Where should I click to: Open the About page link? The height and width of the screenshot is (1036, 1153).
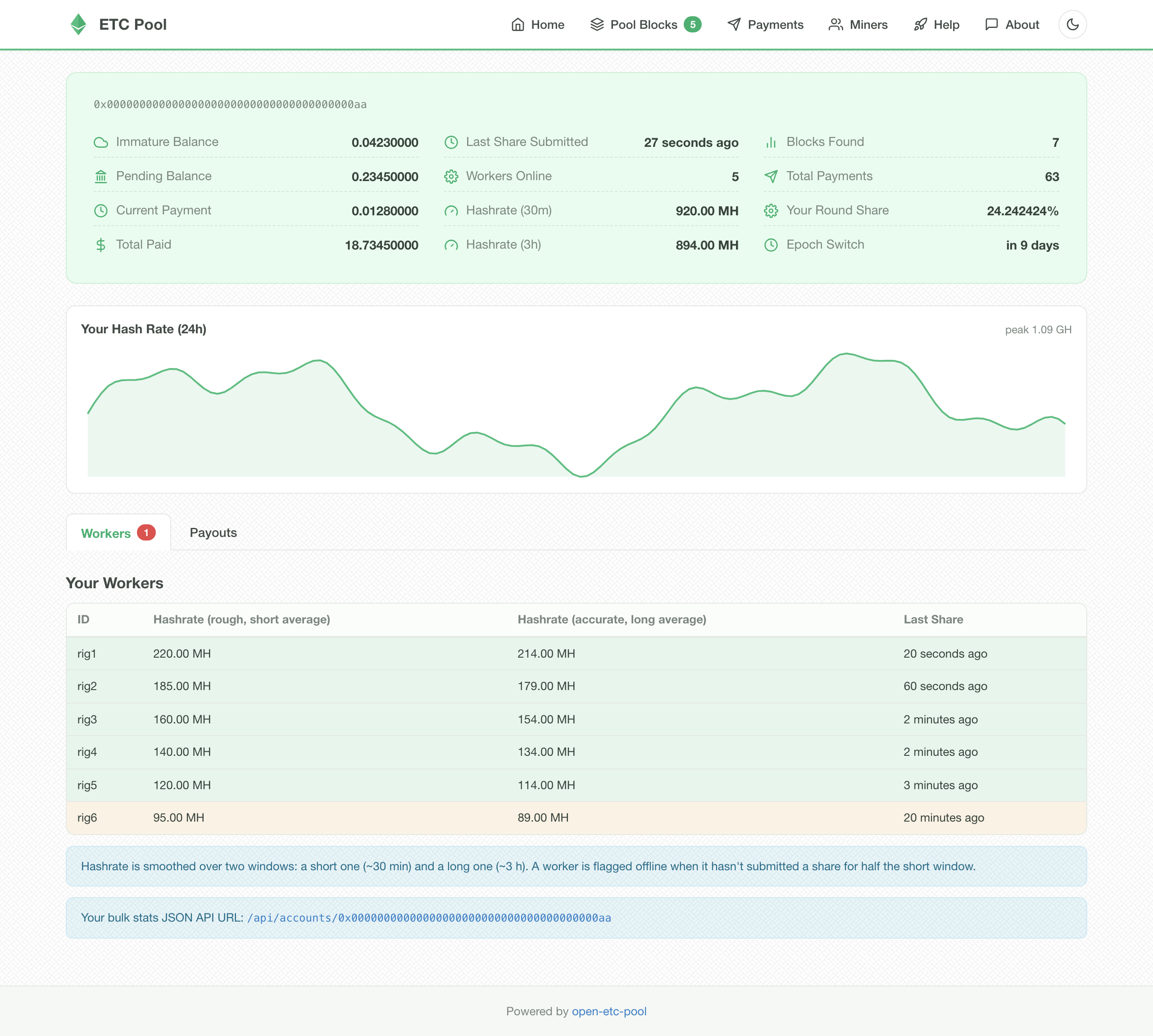tap(1012, 24)
